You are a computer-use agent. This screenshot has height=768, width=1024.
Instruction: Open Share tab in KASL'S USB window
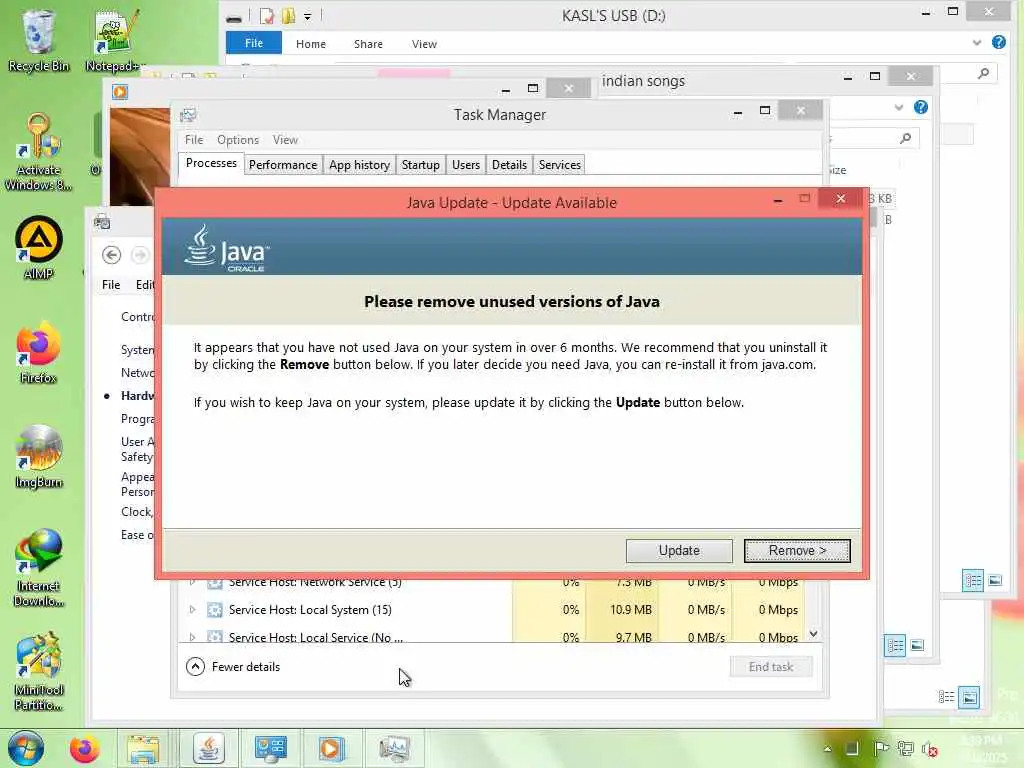pos(368,44)
